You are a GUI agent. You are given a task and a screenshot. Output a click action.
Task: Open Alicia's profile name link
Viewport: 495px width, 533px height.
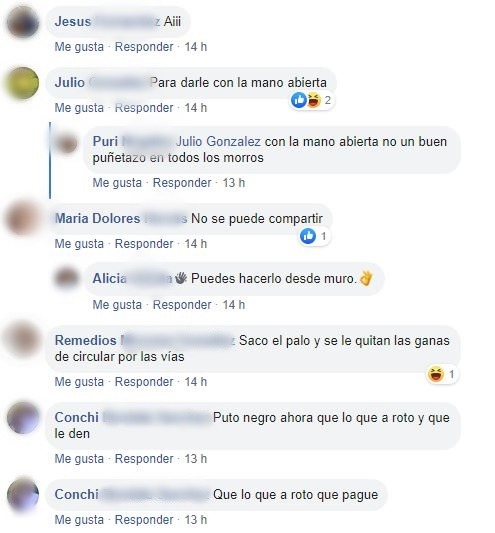133,278
